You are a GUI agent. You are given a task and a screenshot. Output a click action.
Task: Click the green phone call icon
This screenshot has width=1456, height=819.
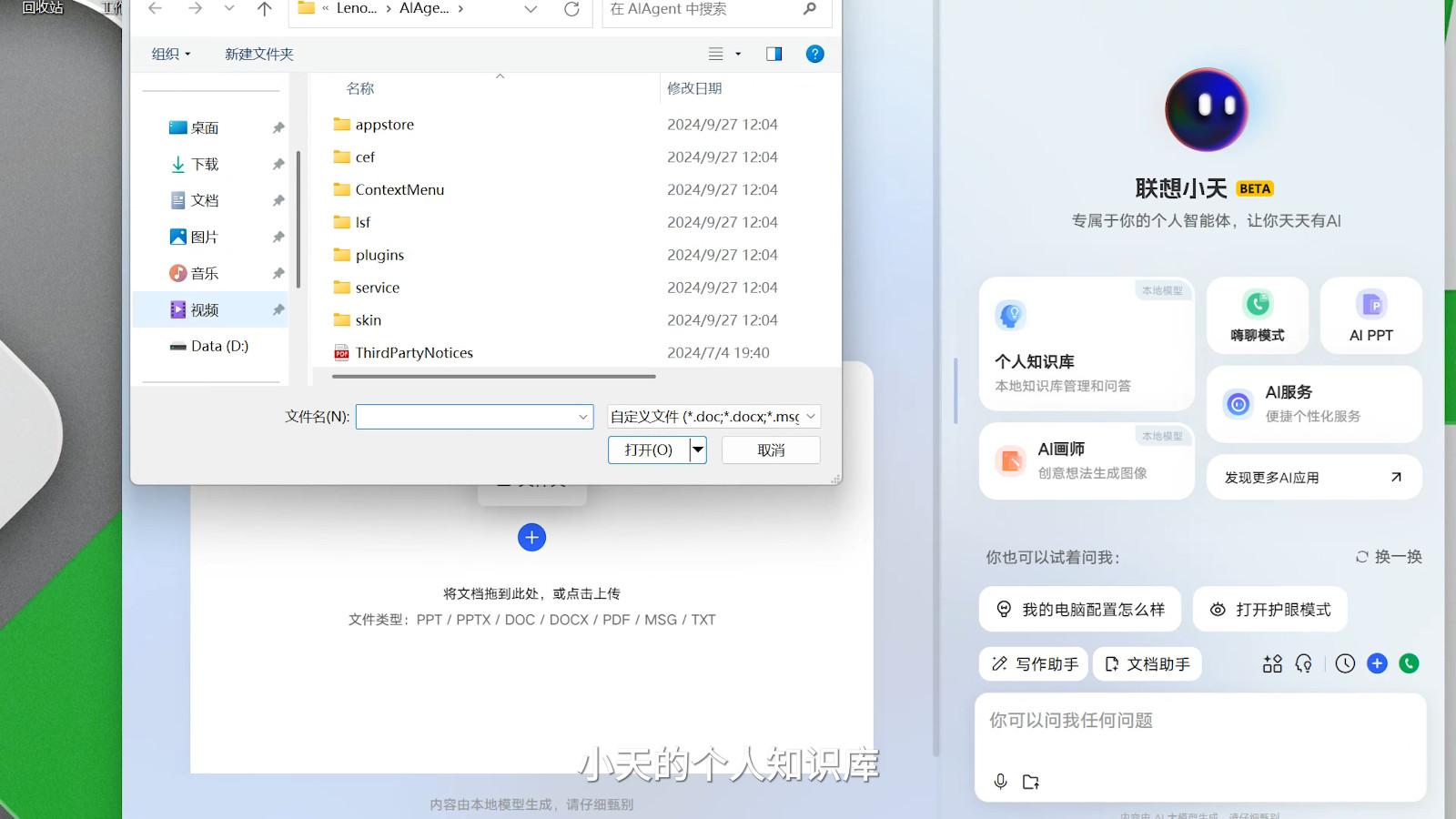1409,663
